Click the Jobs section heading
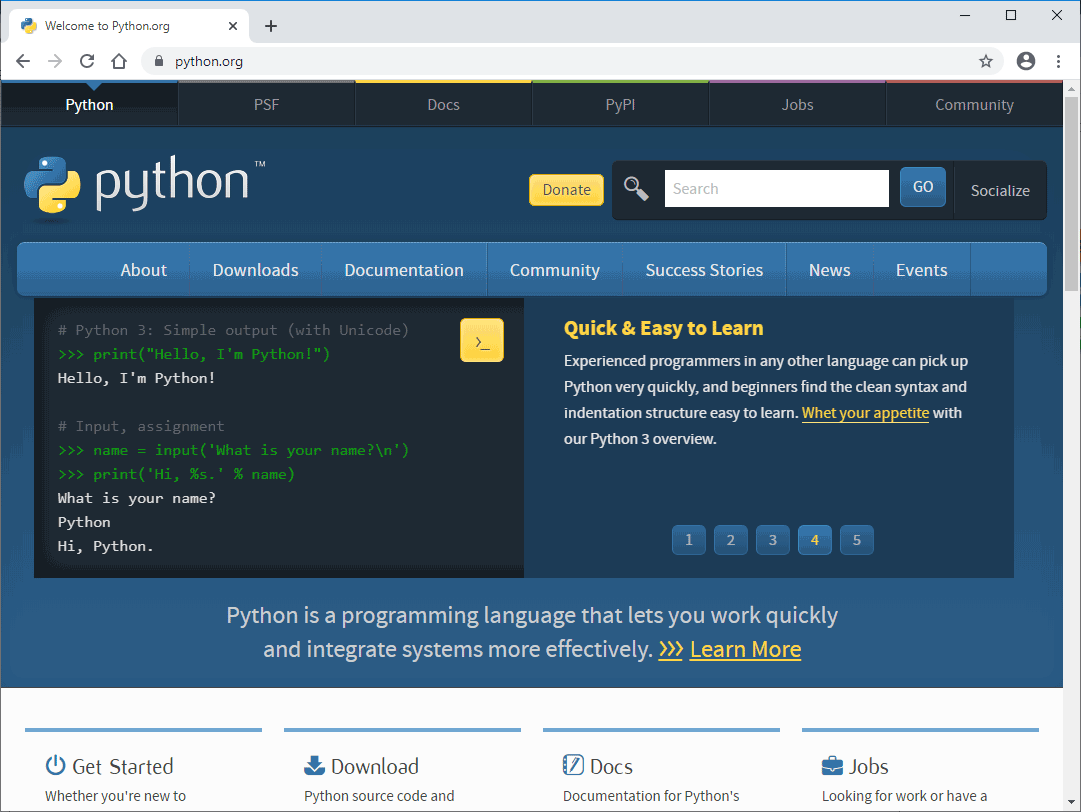Screen dimensions: 1081x812 [869, 767]
